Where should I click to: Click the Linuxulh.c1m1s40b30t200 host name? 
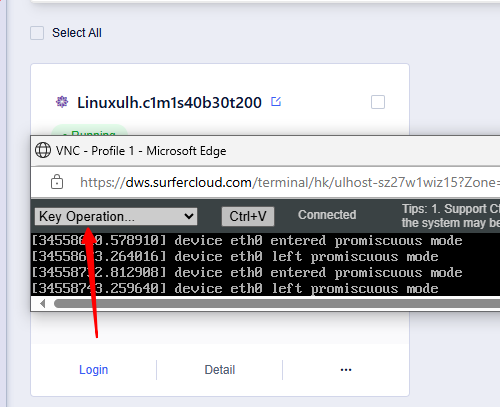pos(169,102)
